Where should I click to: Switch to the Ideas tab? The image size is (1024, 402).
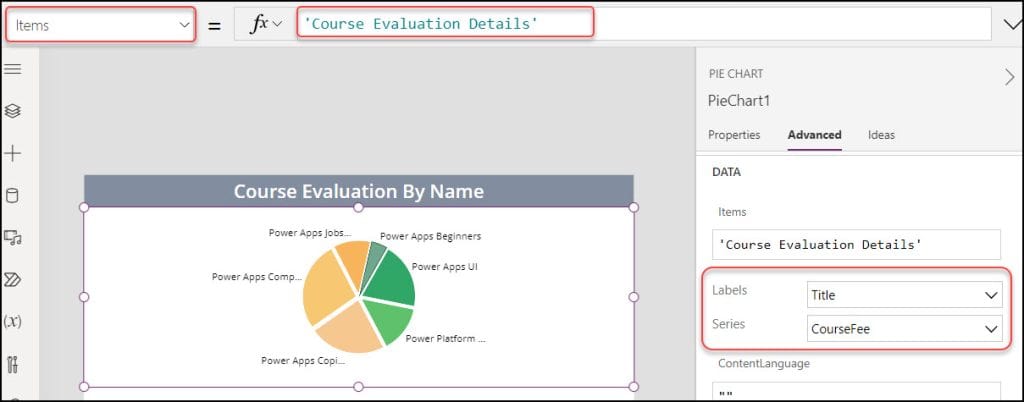click(x=881, y=135)
